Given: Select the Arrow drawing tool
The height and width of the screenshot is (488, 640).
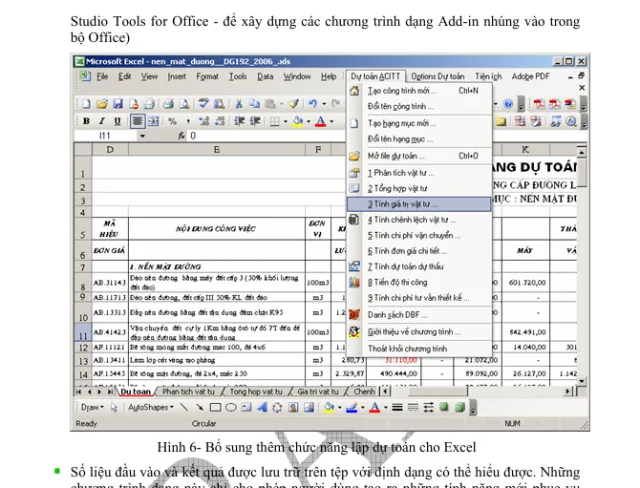Looking at the screenshot, I should 200,407.
